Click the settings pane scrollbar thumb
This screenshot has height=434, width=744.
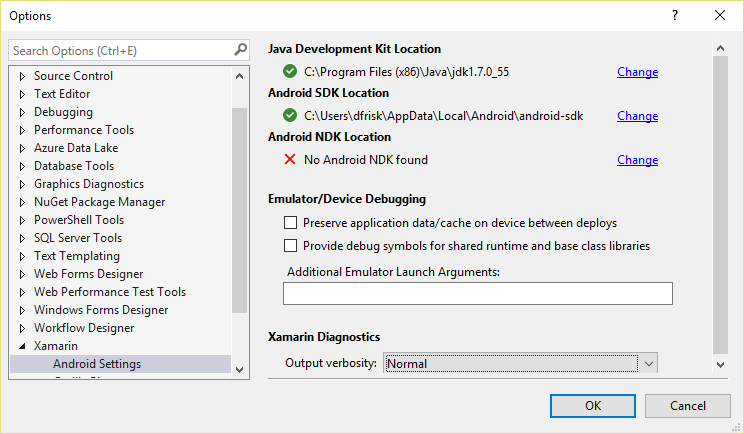pos(720,205)
